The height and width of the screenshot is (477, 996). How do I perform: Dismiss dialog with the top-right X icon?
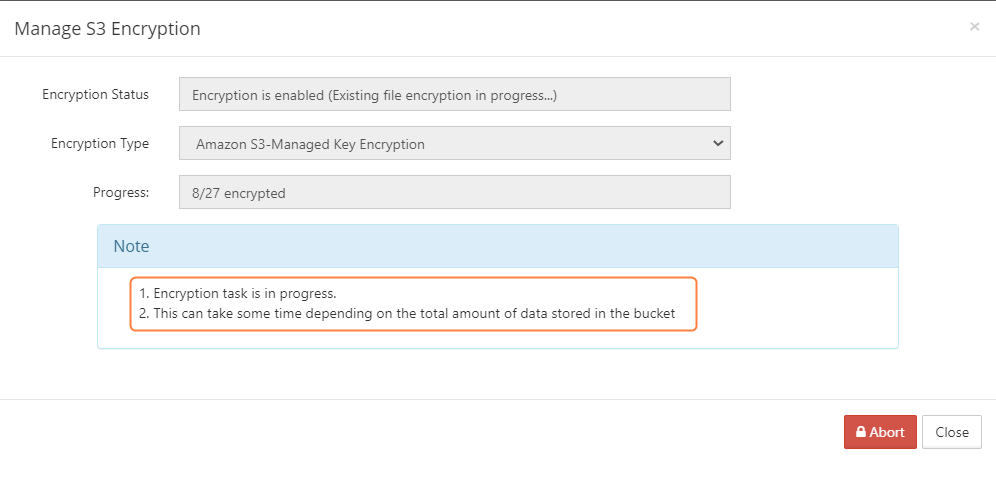[x=974, y=27]
